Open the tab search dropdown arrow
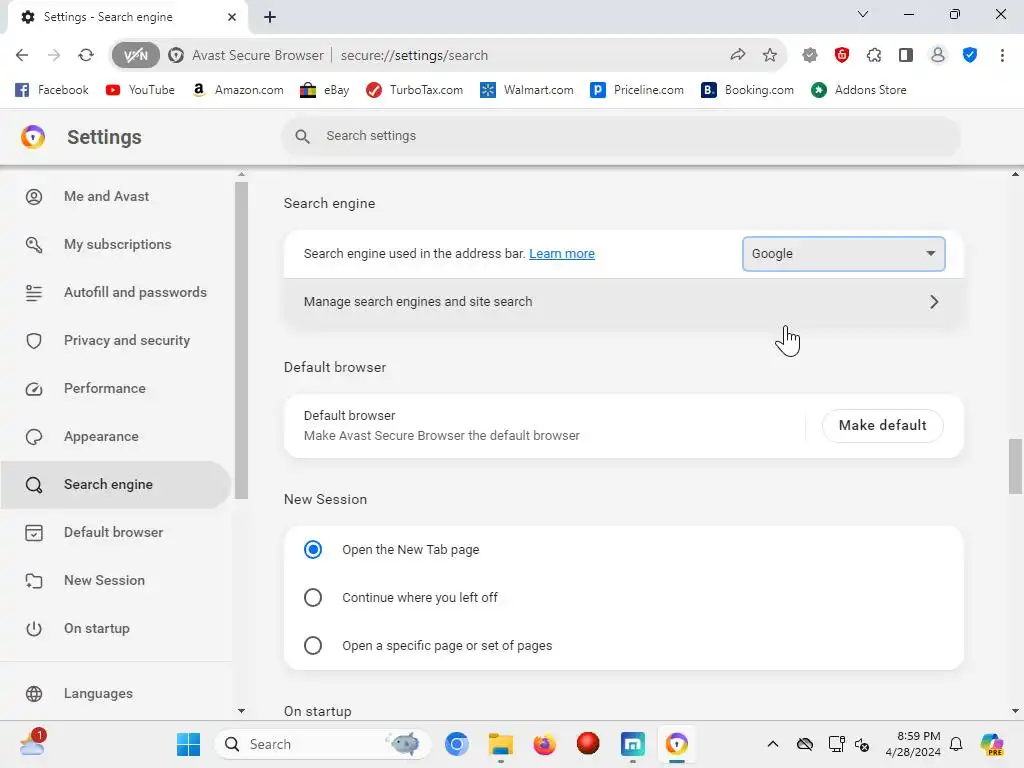Image resolution: width=1024 pixels, height=768 pixels. tap(863, 14)
